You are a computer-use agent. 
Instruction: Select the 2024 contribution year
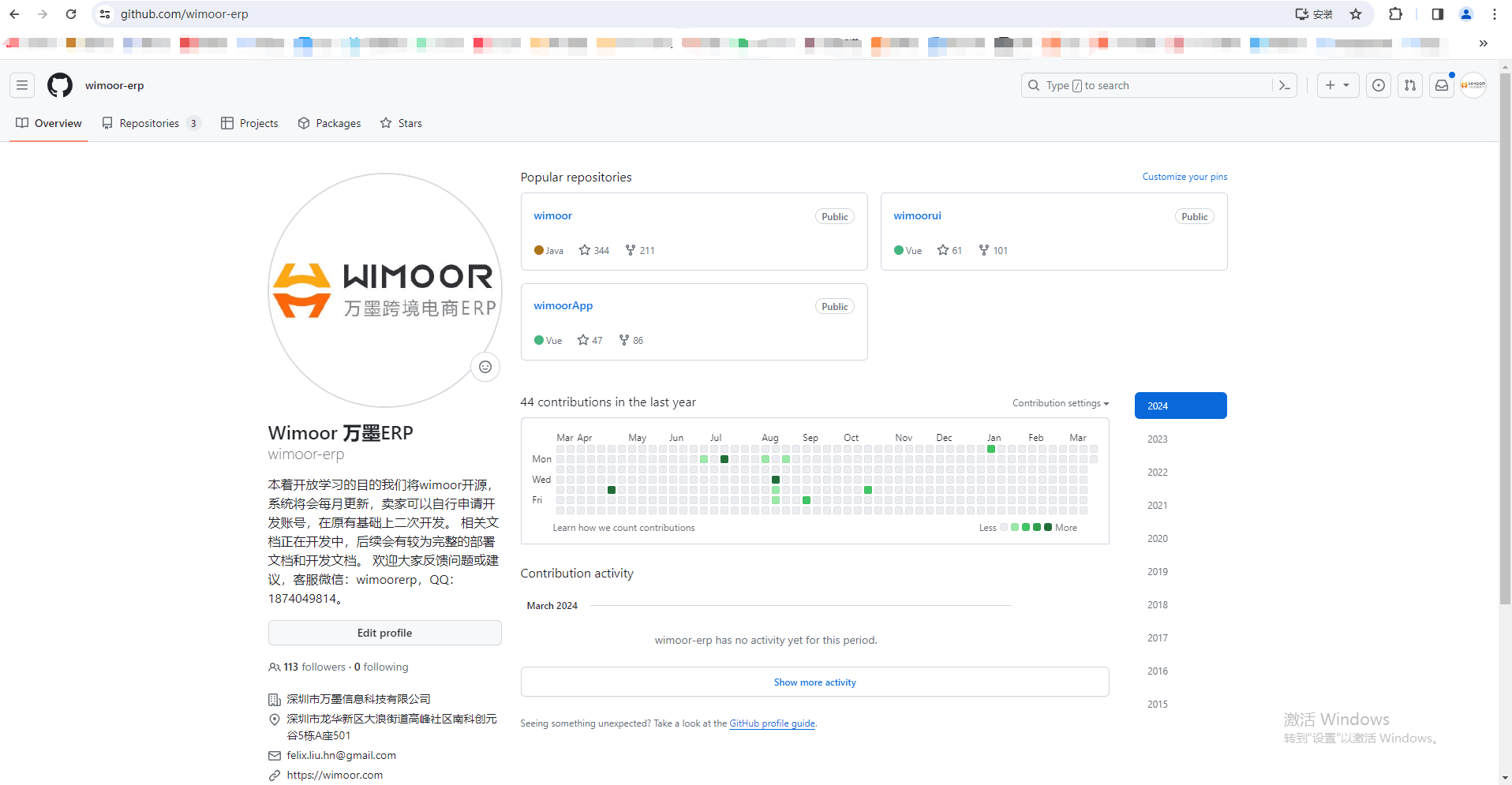point(1181,406)
